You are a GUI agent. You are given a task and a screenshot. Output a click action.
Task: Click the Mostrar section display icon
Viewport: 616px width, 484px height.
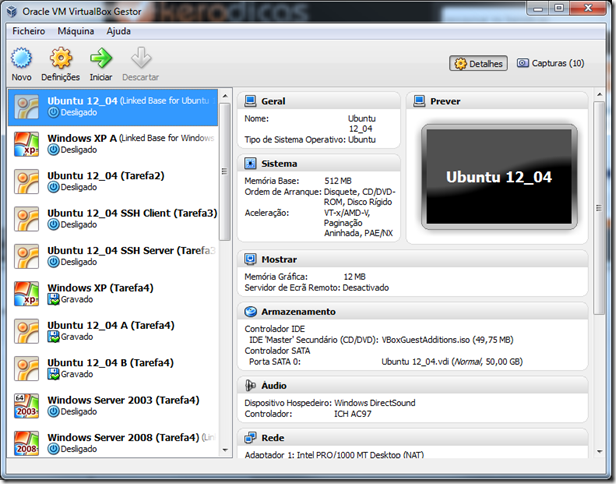click(250, 259)
